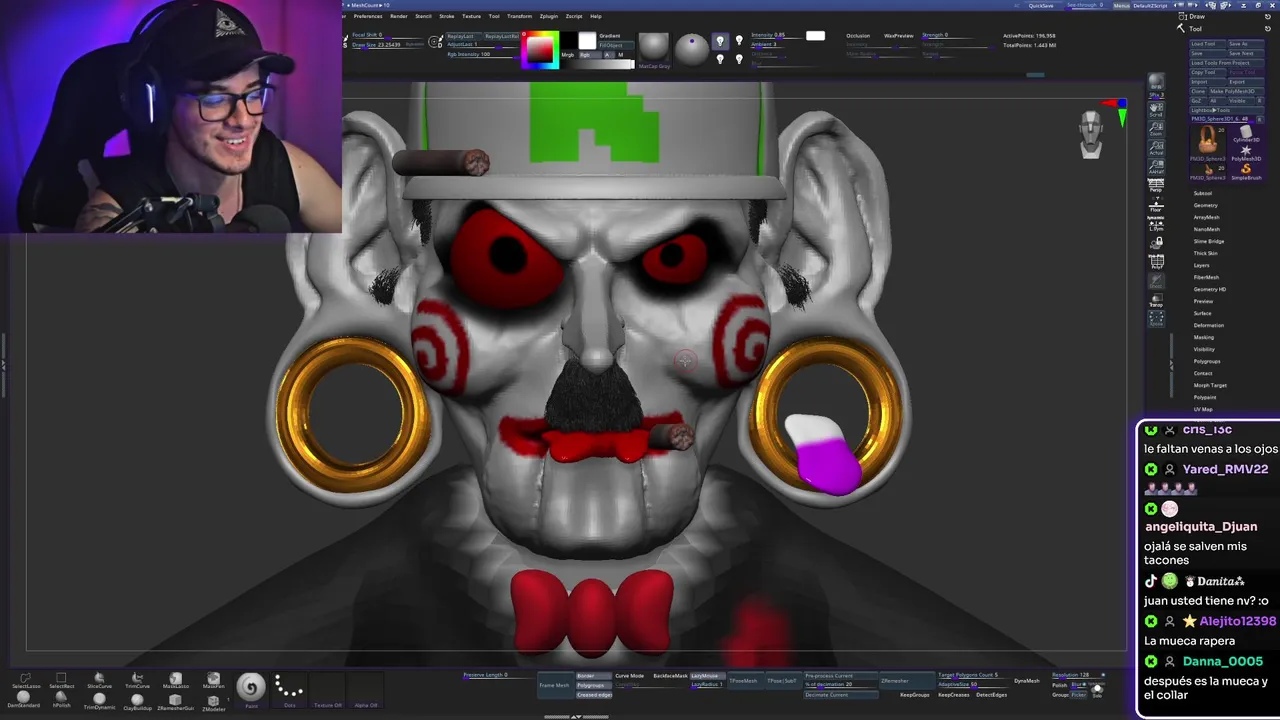Select the hPolish brush
Viewport: 1280px width, 720px height.
coord(61,701)
